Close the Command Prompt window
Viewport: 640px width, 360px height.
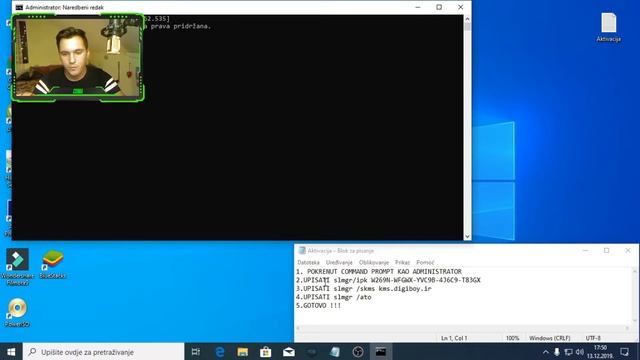[460, 7]
